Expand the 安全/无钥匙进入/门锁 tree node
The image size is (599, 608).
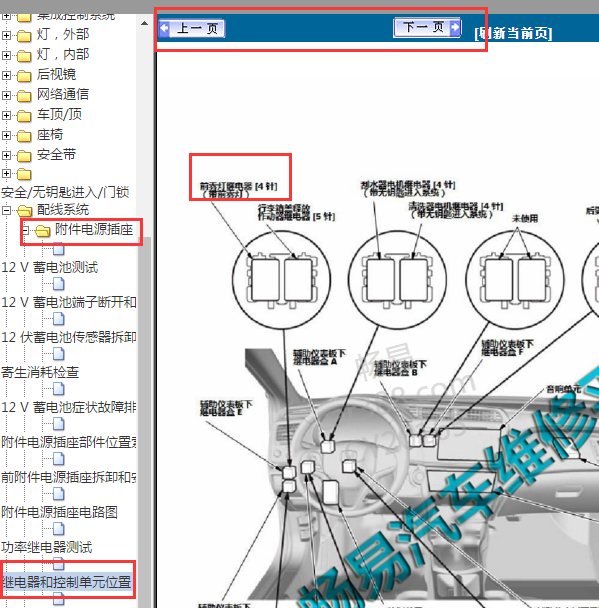click(6, 173)
